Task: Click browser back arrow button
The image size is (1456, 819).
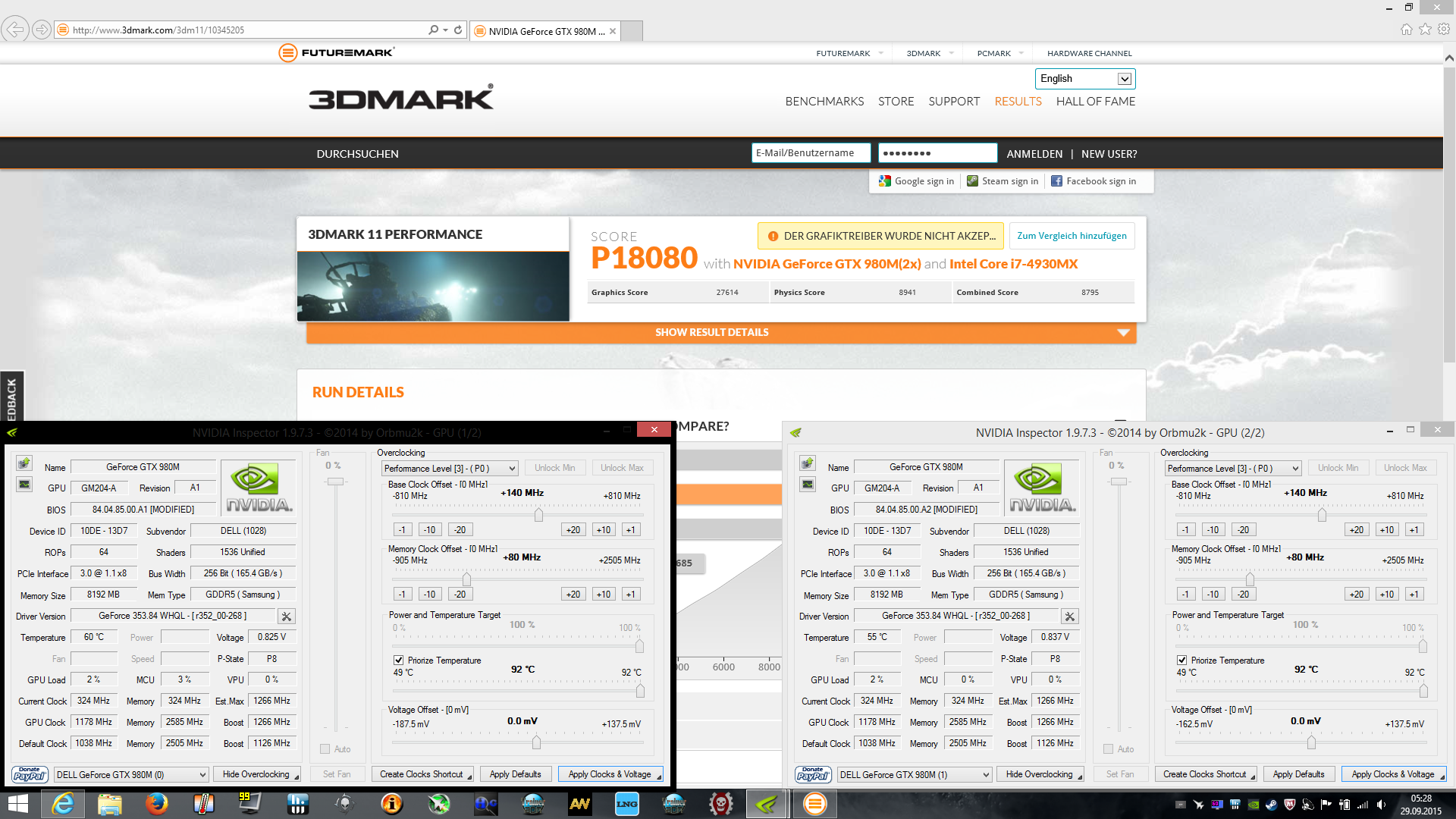Action: 14,30
